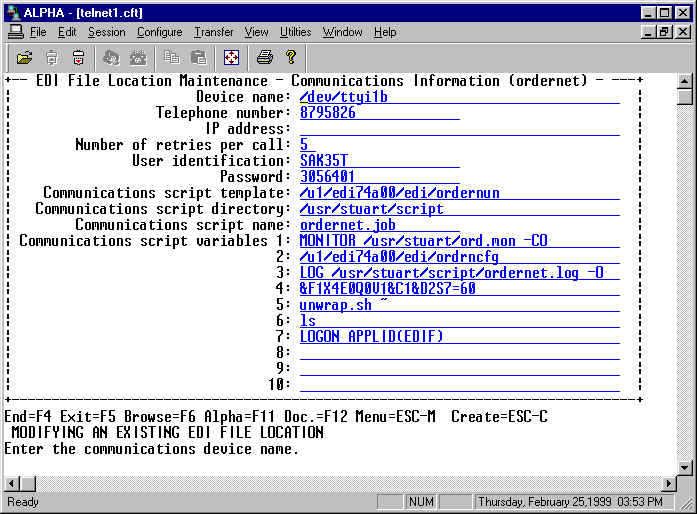The image size is (697, 514).
Task: Open the File menu
Action: (38, 32)
